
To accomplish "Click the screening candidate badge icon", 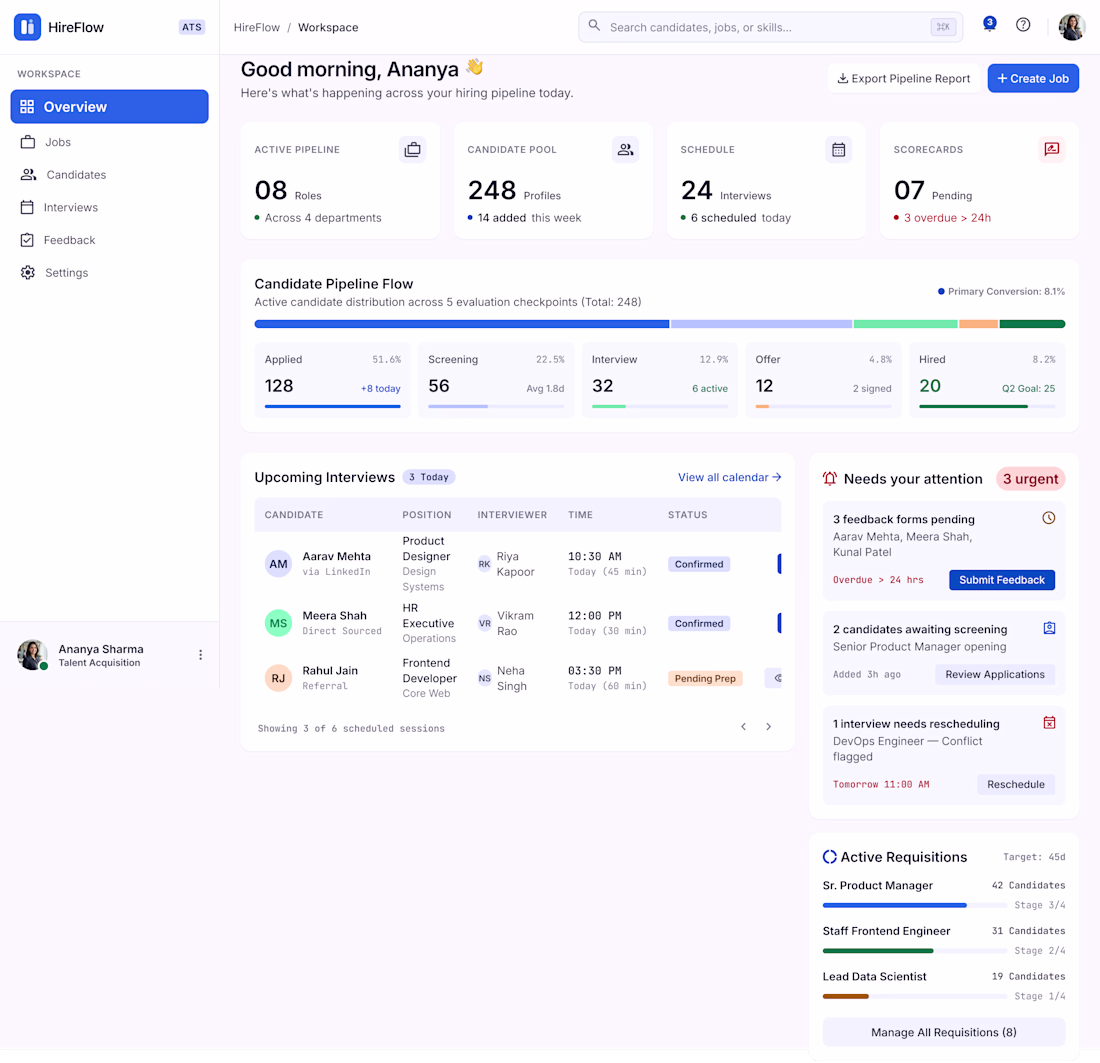I will (1049, 628).
